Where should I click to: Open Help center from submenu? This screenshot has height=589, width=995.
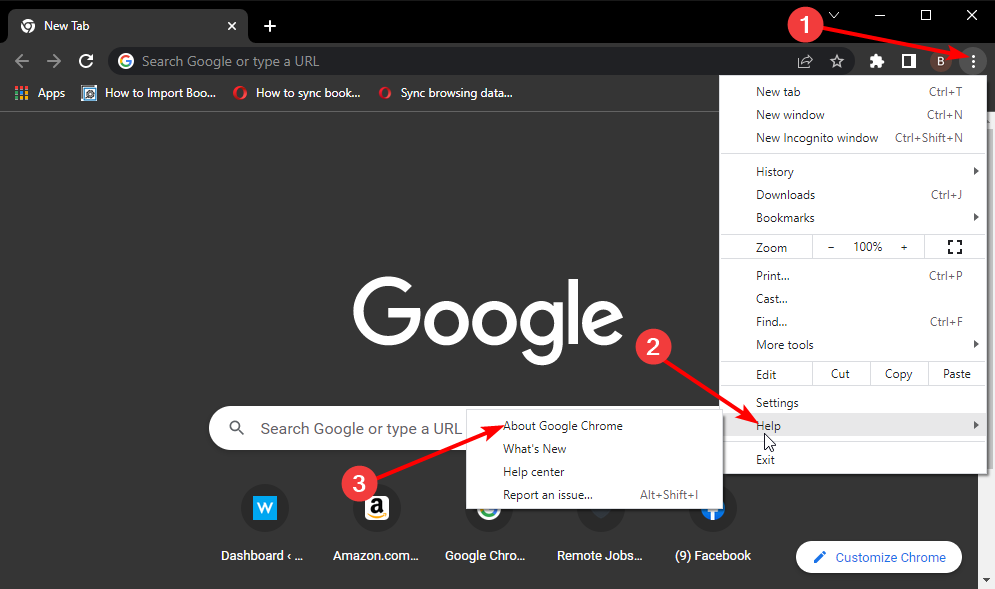click(594, 472)
